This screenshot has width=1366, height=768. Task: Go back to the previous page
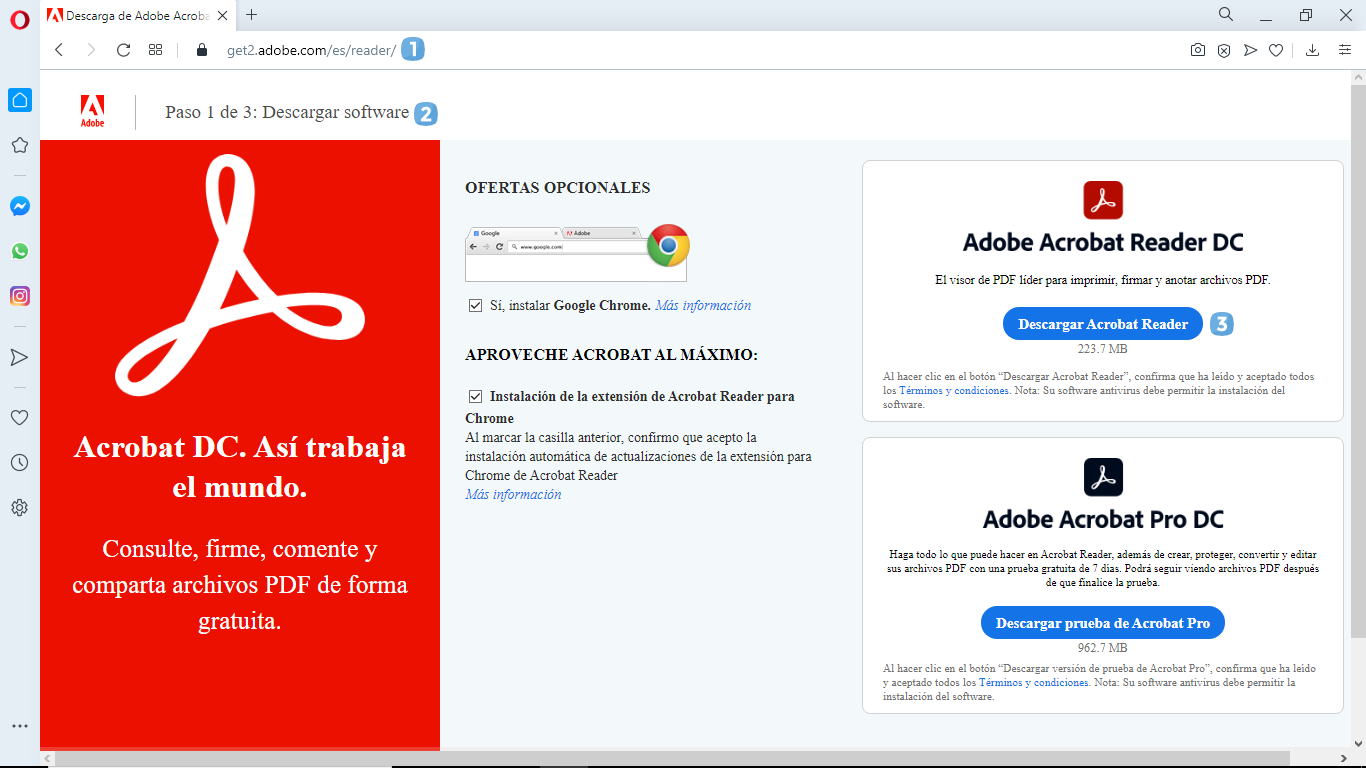click(59, 50)
